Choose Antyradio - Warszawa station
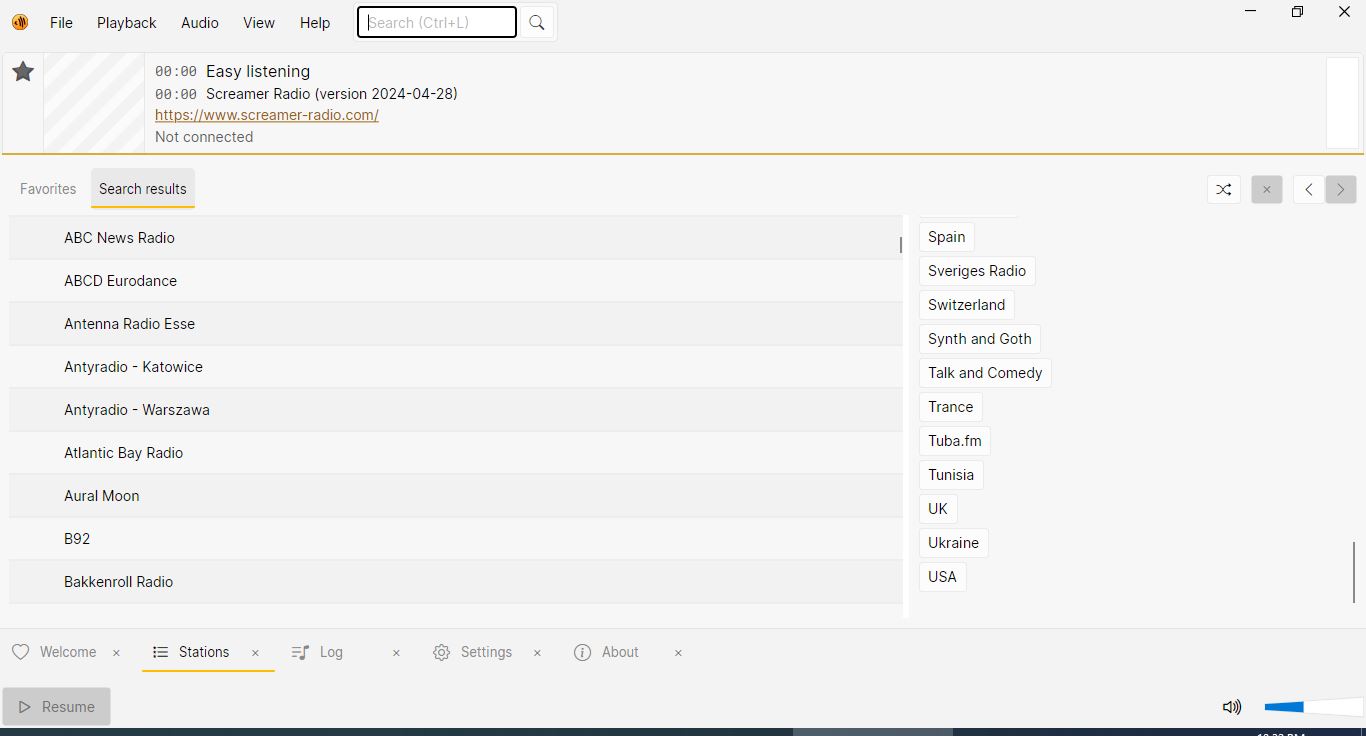 (456, 410)
